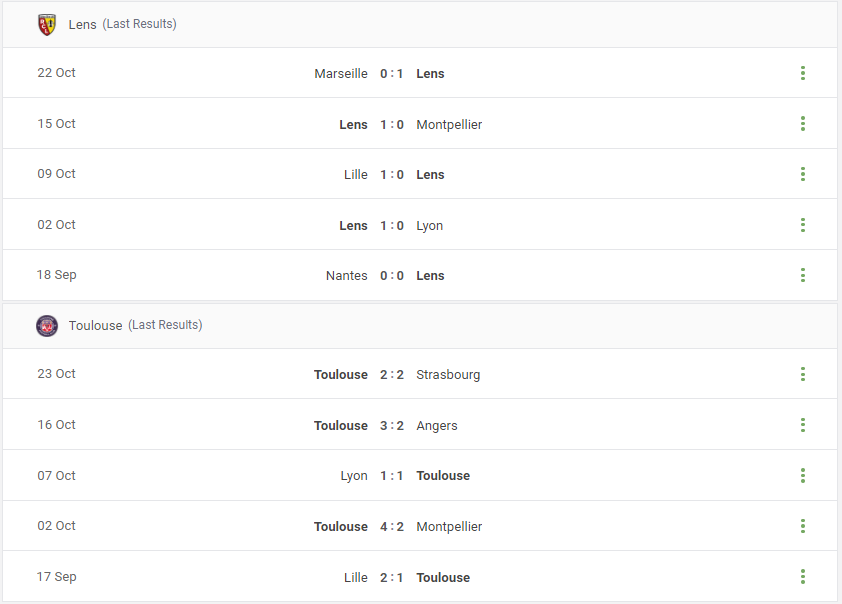
Task: Open kebab menu for Lille vs Toulouse
Action: tap(803, 577)
